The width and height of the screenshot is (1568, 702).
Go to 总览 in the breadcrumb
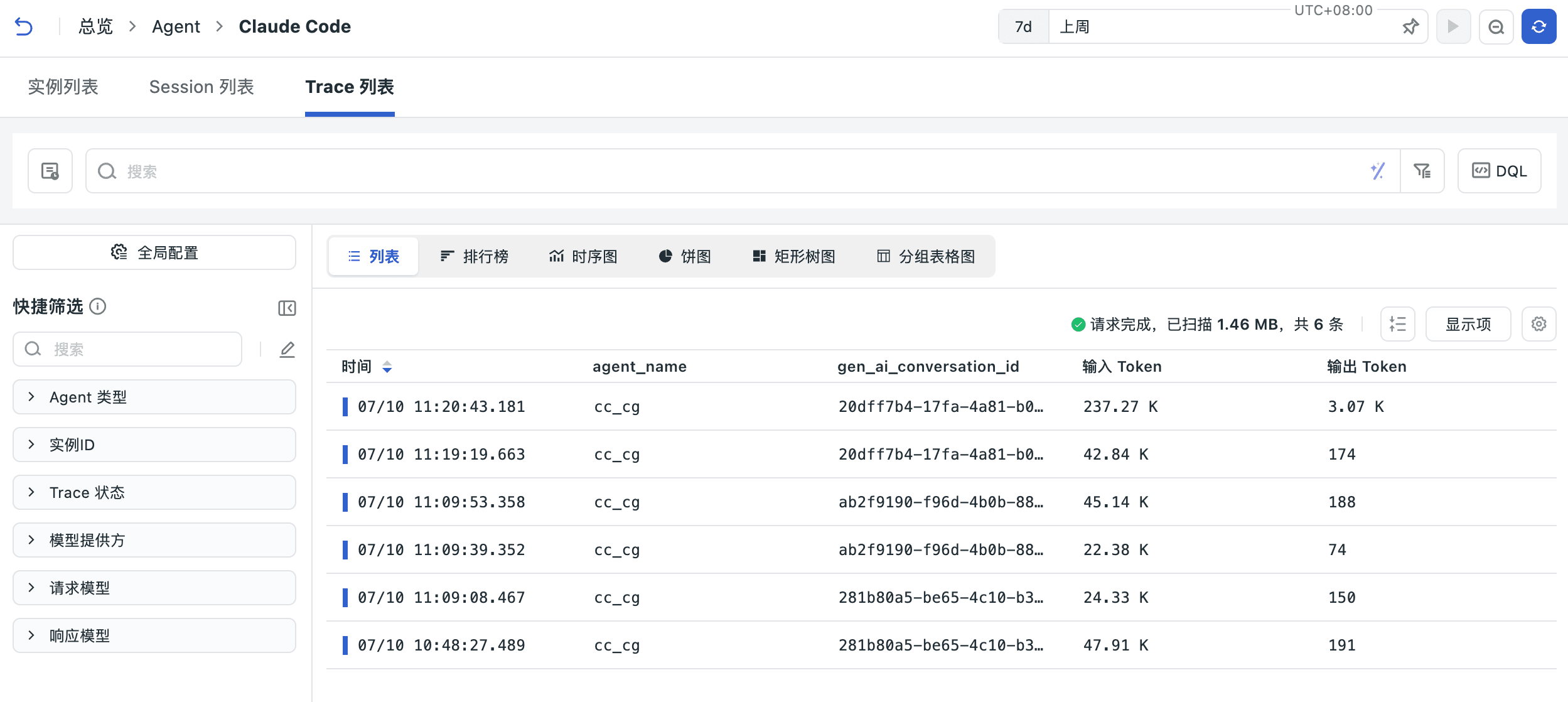point(95,26)
